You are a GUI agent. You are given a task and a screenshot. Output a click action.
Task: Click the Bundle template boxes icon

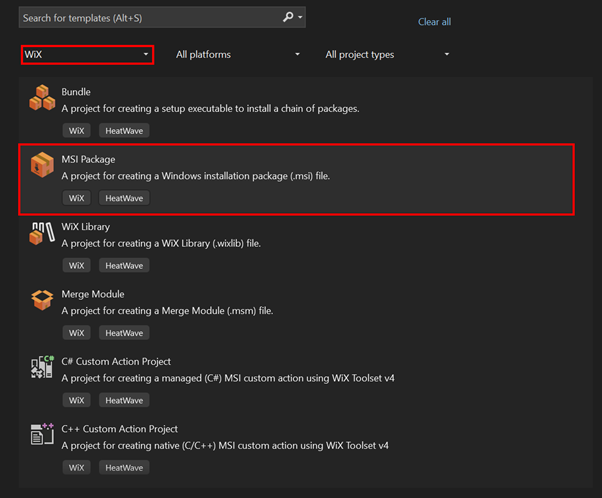42,98
